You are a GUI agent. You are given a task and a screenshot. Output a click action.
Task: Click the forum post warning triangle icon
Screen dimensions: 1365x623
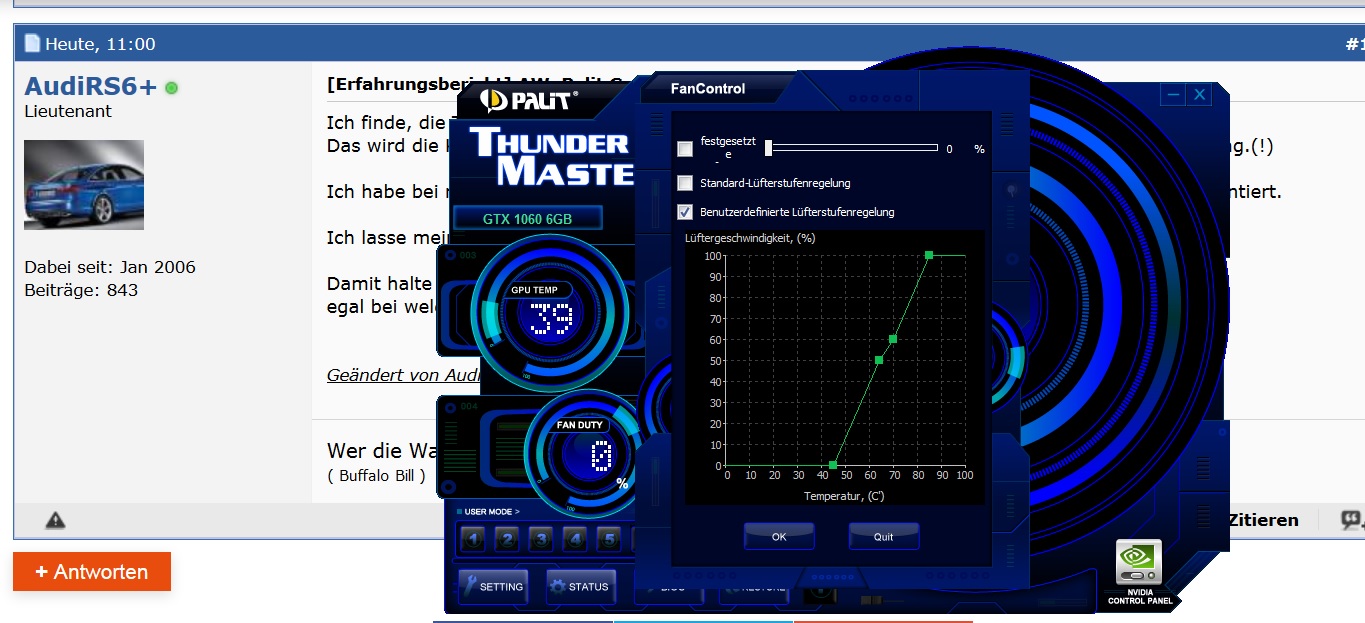pos(55,520)
